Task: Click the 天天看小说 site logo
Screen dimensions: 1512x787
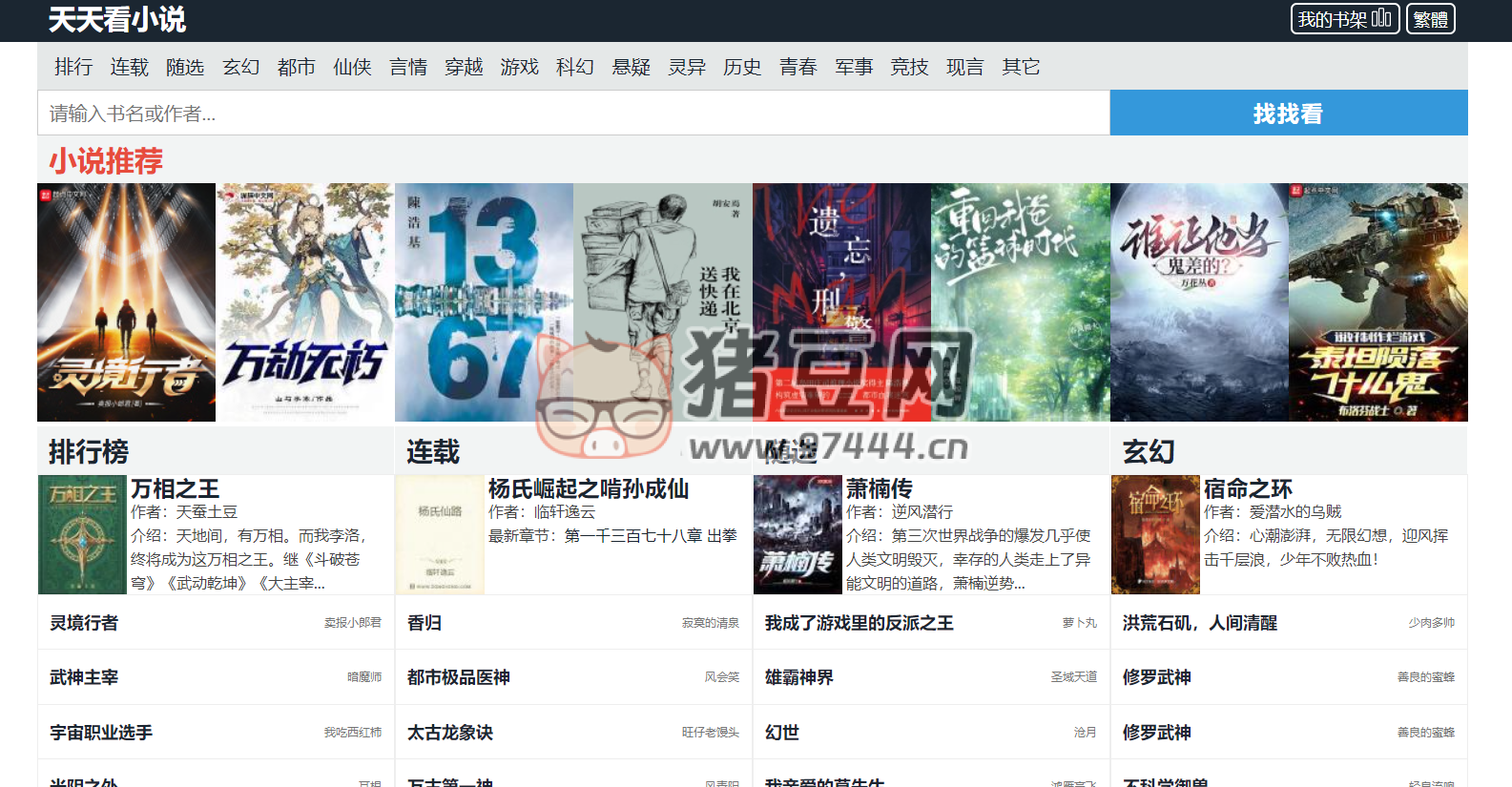Action: click(117, 19)
